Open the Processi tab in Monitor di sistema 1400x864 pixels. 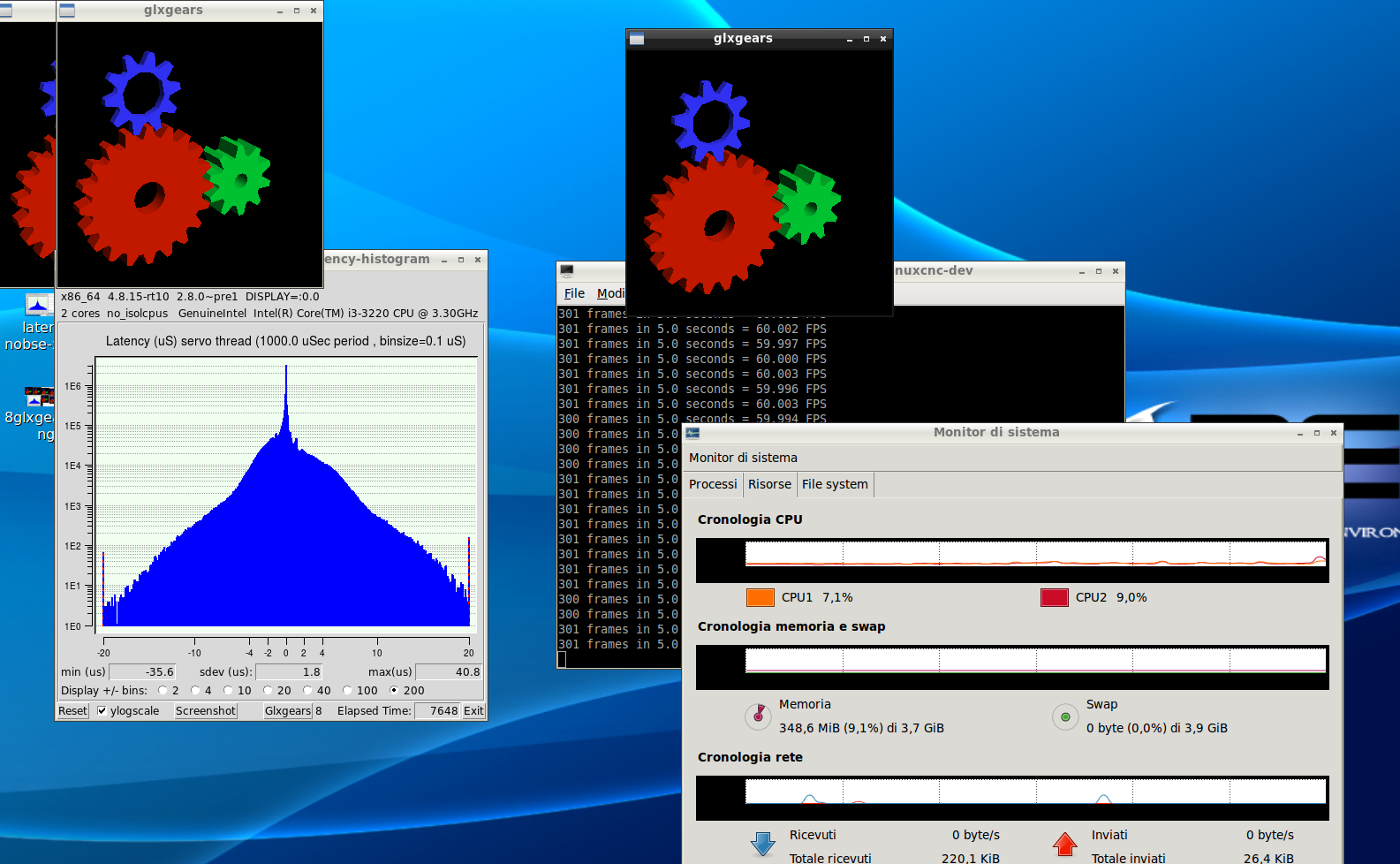coord(713,484)
